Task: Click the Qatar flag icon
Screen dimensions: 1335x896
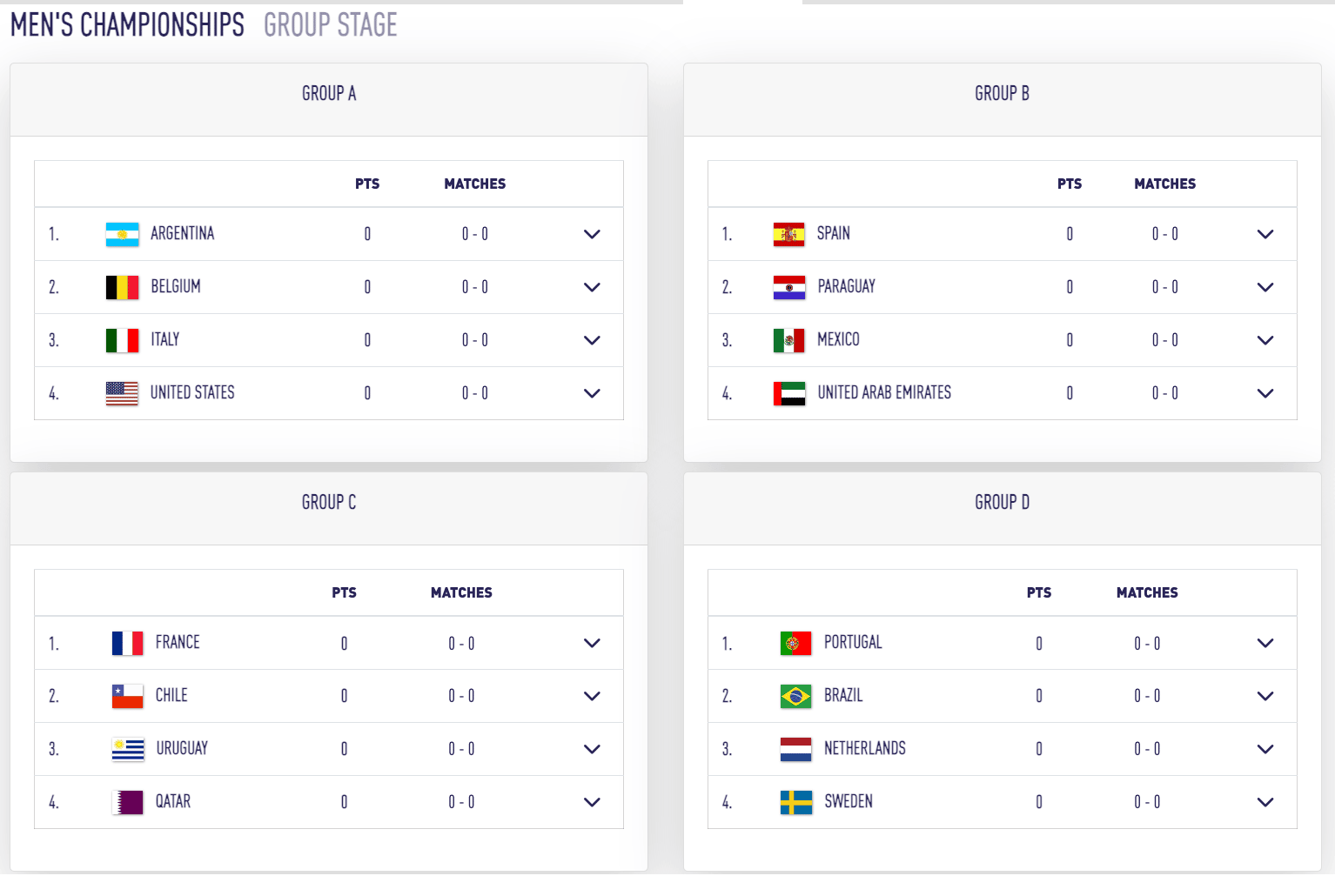Action: 127,802
